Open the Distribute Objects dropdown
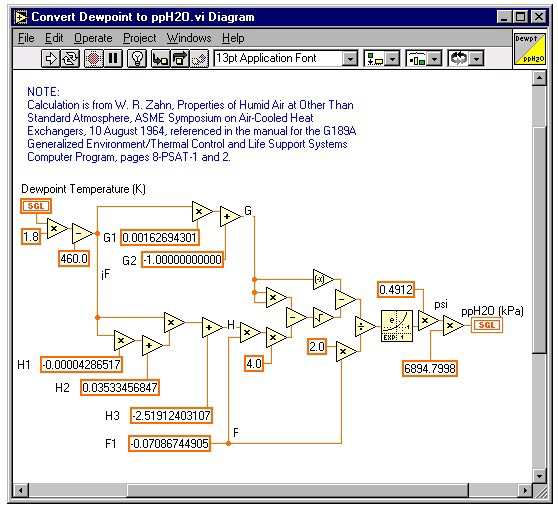558x513 pixels. (423, 58)
